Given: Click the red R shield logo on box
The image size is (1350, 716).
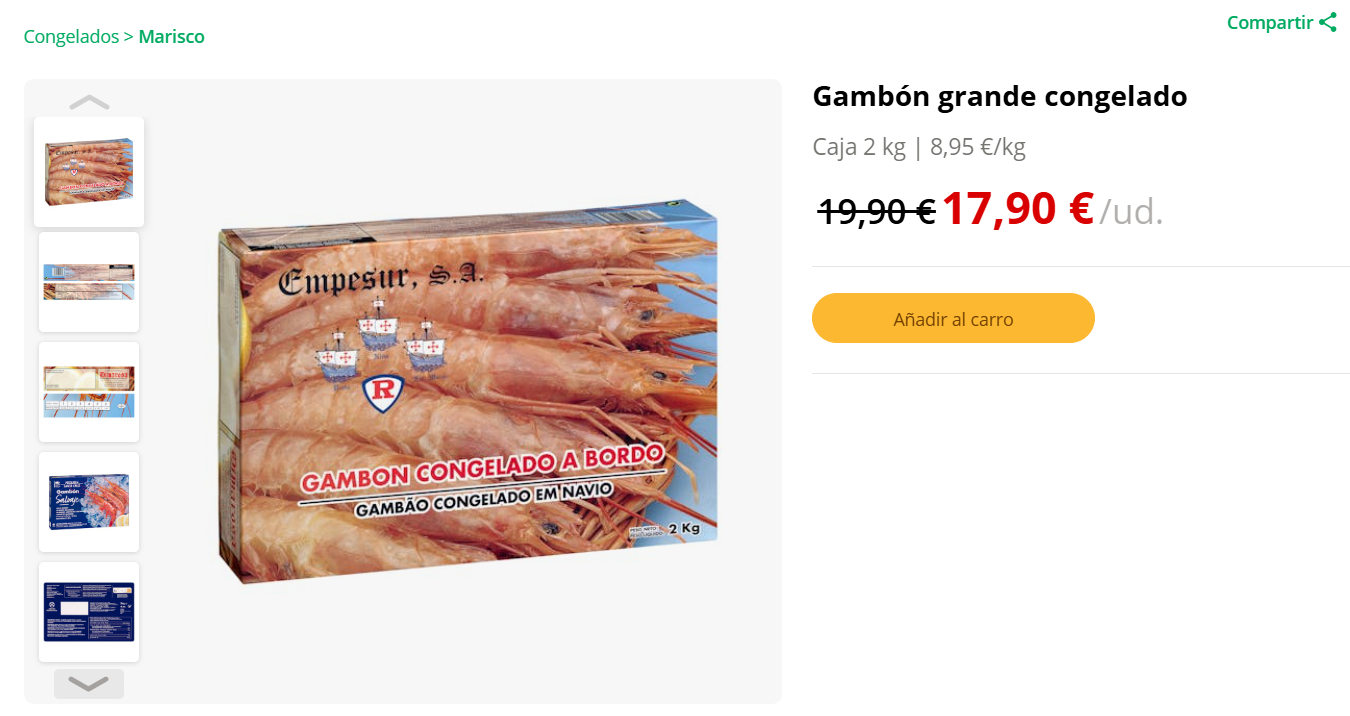Looking at the screenshot, I should (x=383, y=393).
